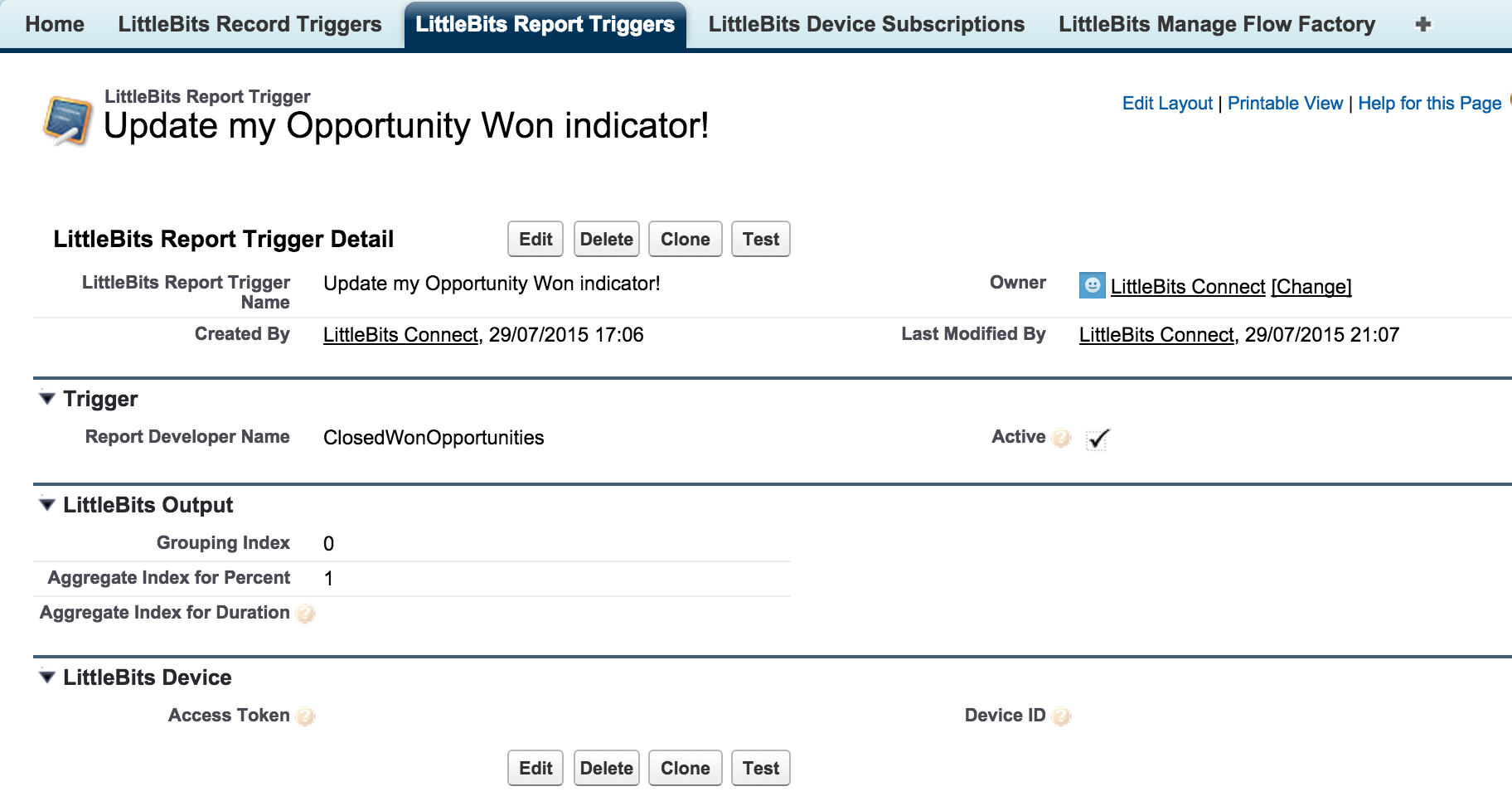Click the help icon beside Device ID
1512x801 pixels.
click(x=1061, y=716)
